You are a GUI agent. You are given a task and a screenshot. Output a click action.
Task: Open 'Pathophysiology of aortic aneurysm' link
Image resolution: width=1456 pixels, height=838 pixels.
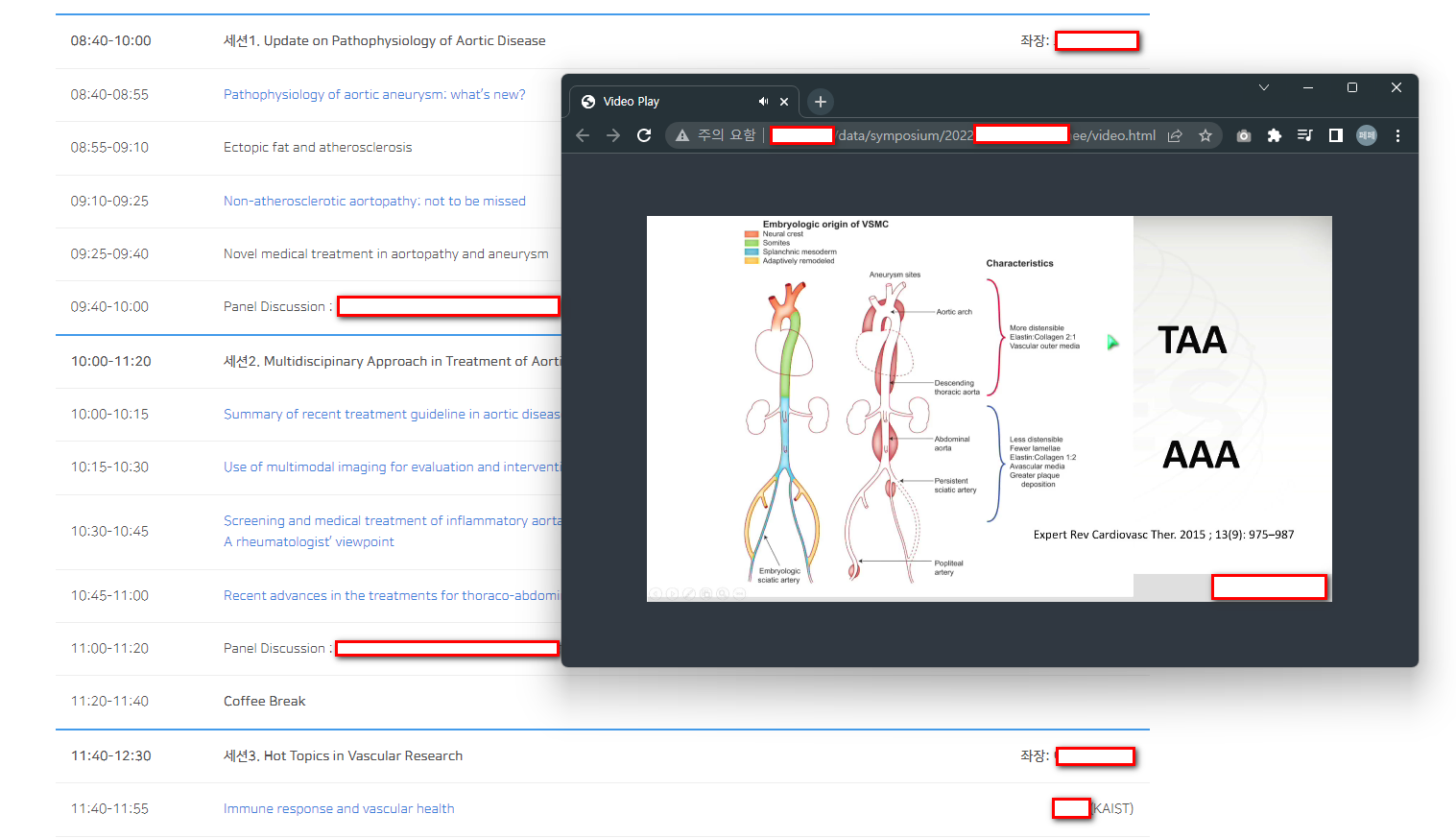click(374, 94)
